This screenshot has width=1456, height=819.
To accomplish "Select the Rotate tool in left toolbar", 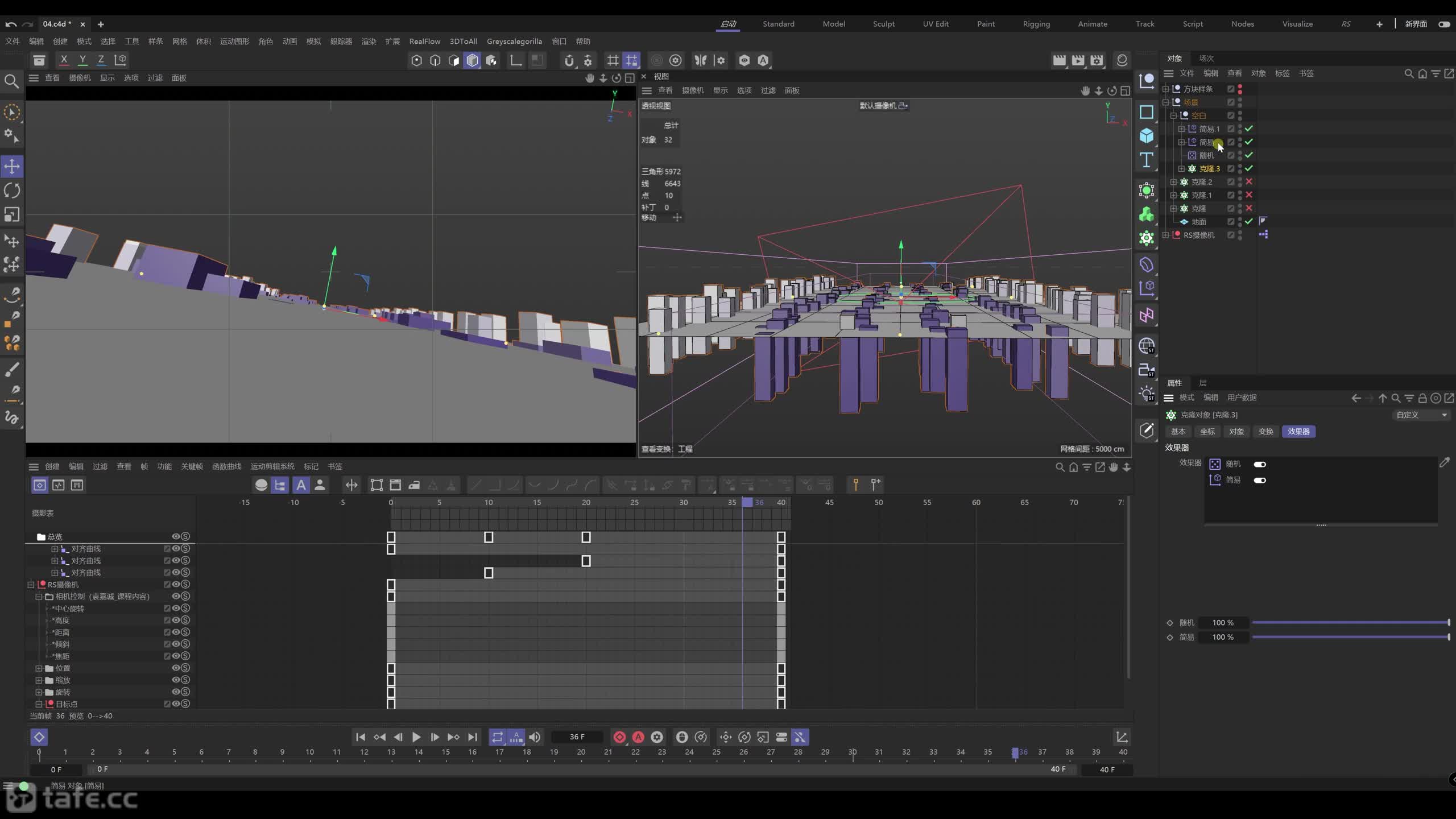I will (x=12, y=191).
